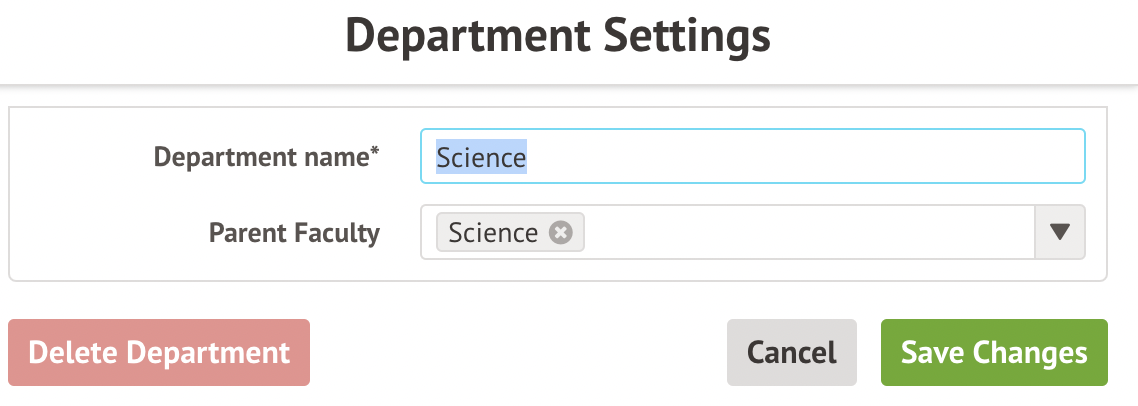Click the 'Department name*' label

[265, 157]
